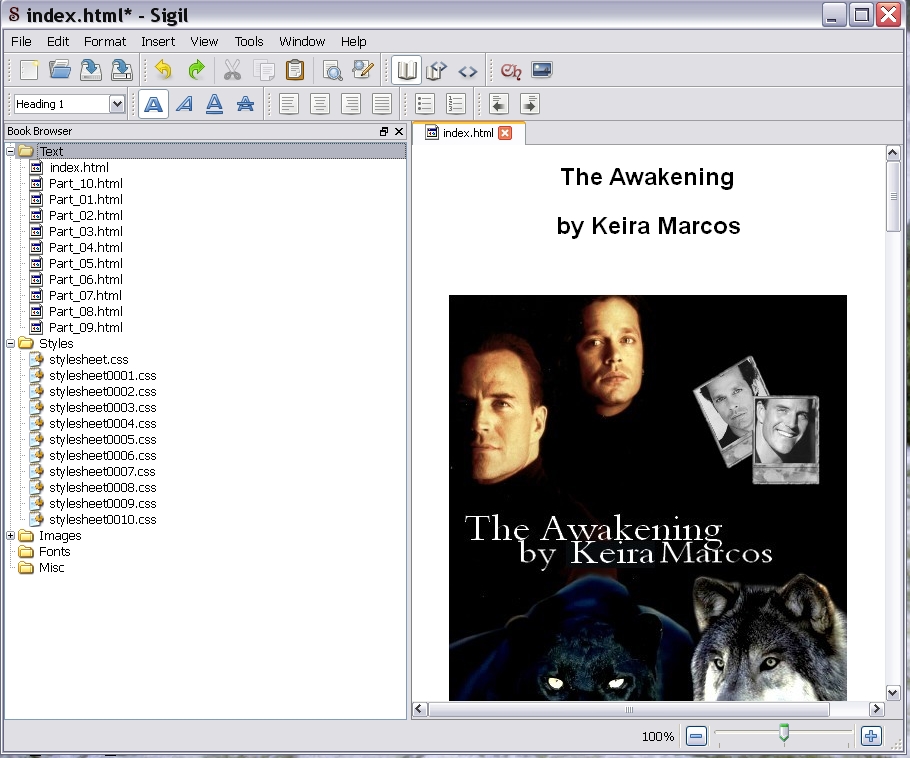Click the vertical scrollbar down arrow
The height and width of the screenshot is (758, 910).
893,692
